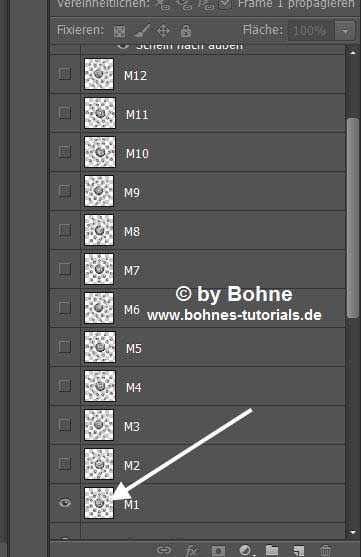Viewport: 361px width, 557px height.
Task: Toggle the Frame 1 propagieren checkbox
Action: click(225, 4)
